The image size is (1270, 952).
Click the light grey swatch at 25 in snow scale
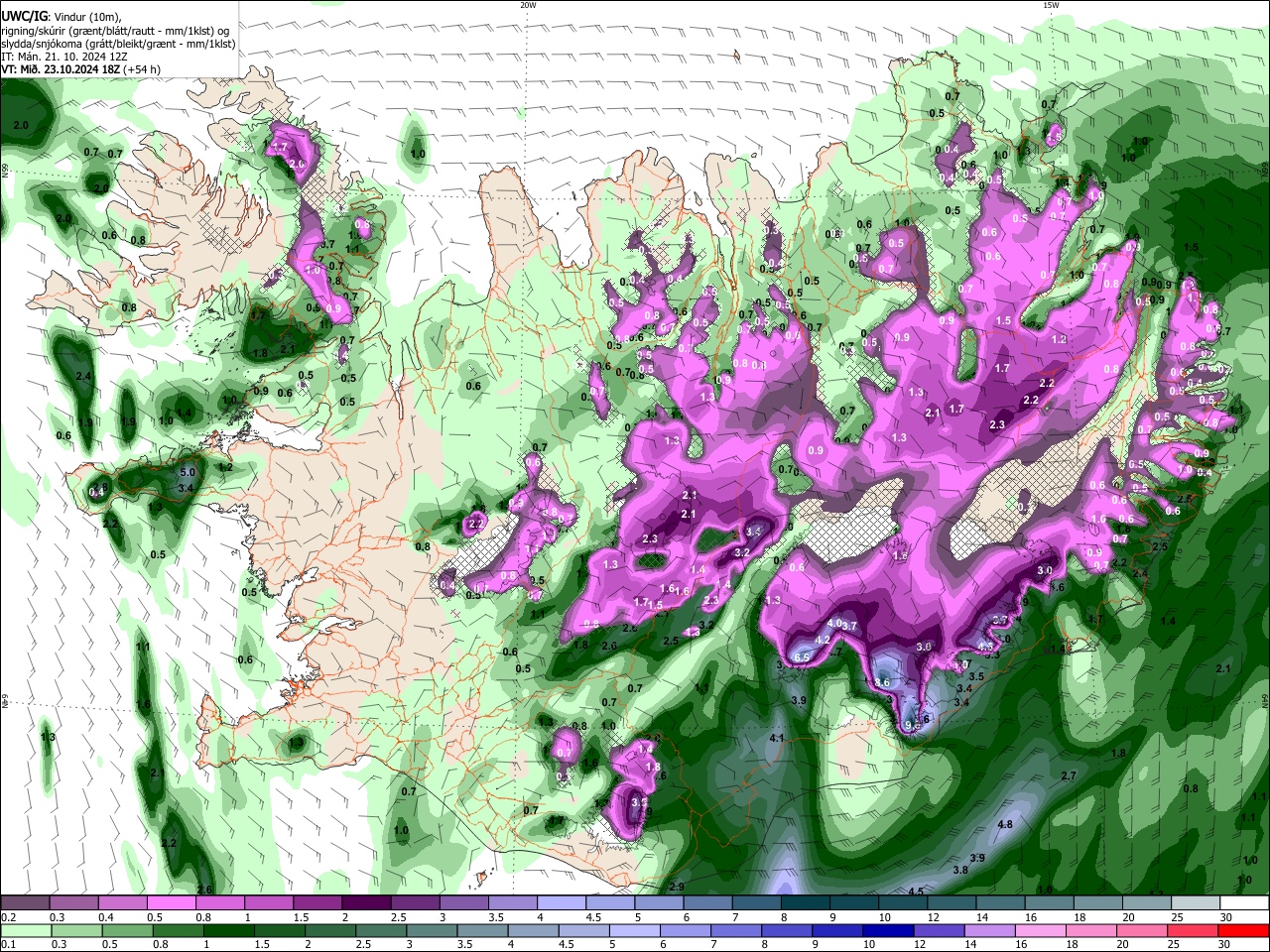point(1197,902)
